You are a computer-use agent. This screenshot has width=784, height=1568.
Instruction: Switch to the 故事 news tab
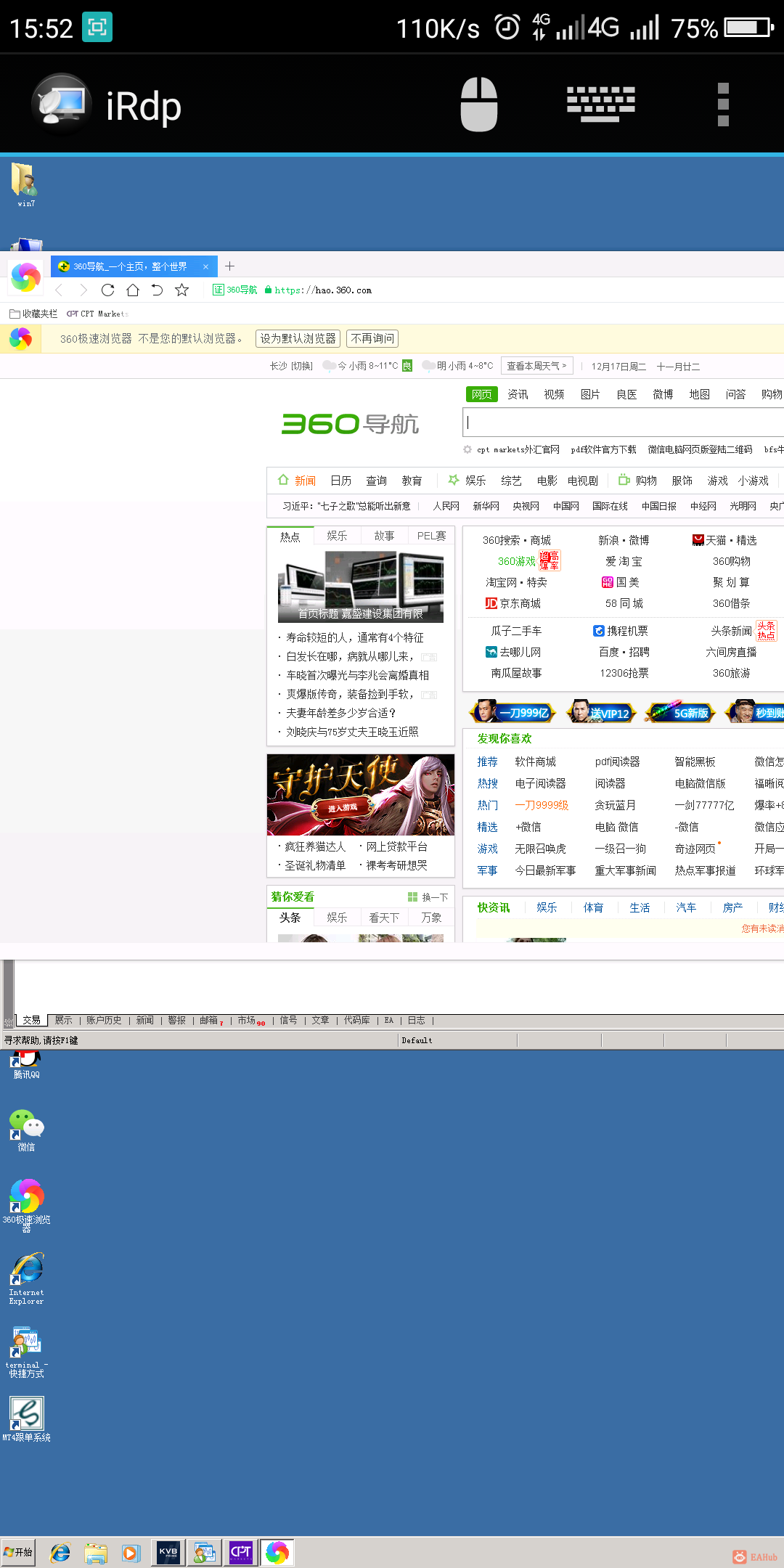click(384, 536)
